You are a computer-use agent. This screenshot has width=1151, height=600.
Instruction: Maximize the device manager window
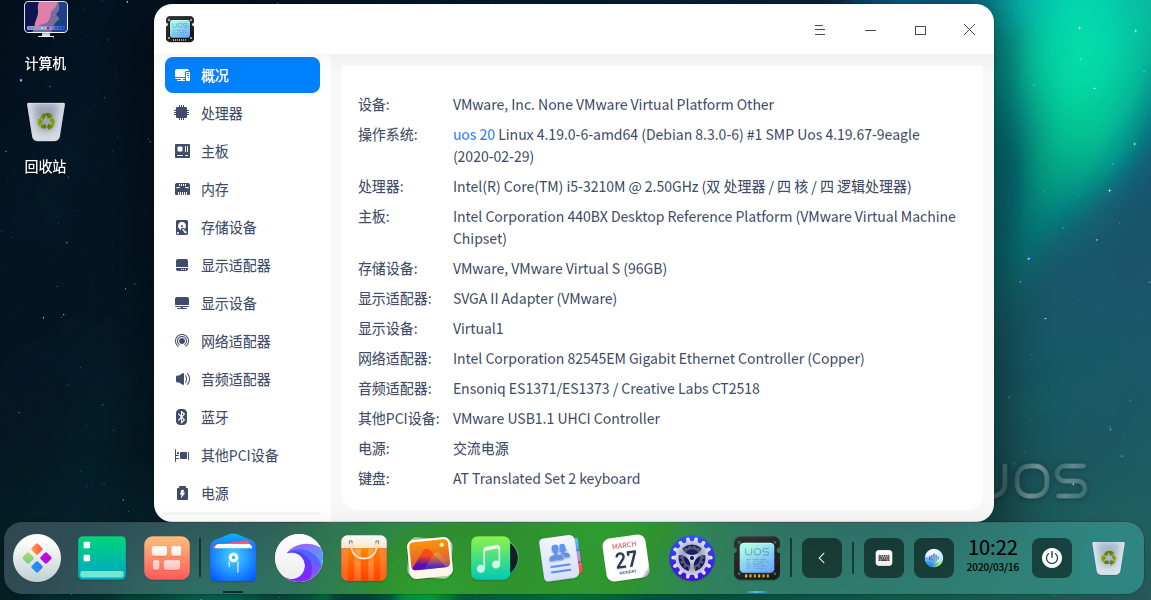pyautogui.click(x=921, y=30)
